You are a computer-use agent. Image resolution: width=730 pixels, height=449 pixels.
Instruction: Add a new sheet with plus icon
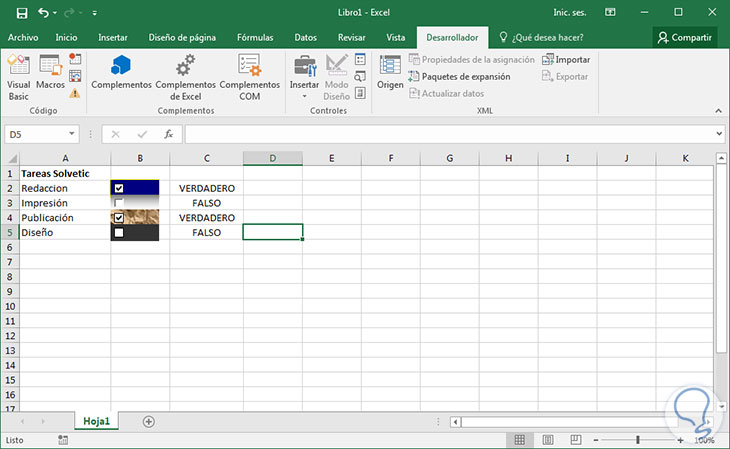pyautogui.click(x=149, y=422)
